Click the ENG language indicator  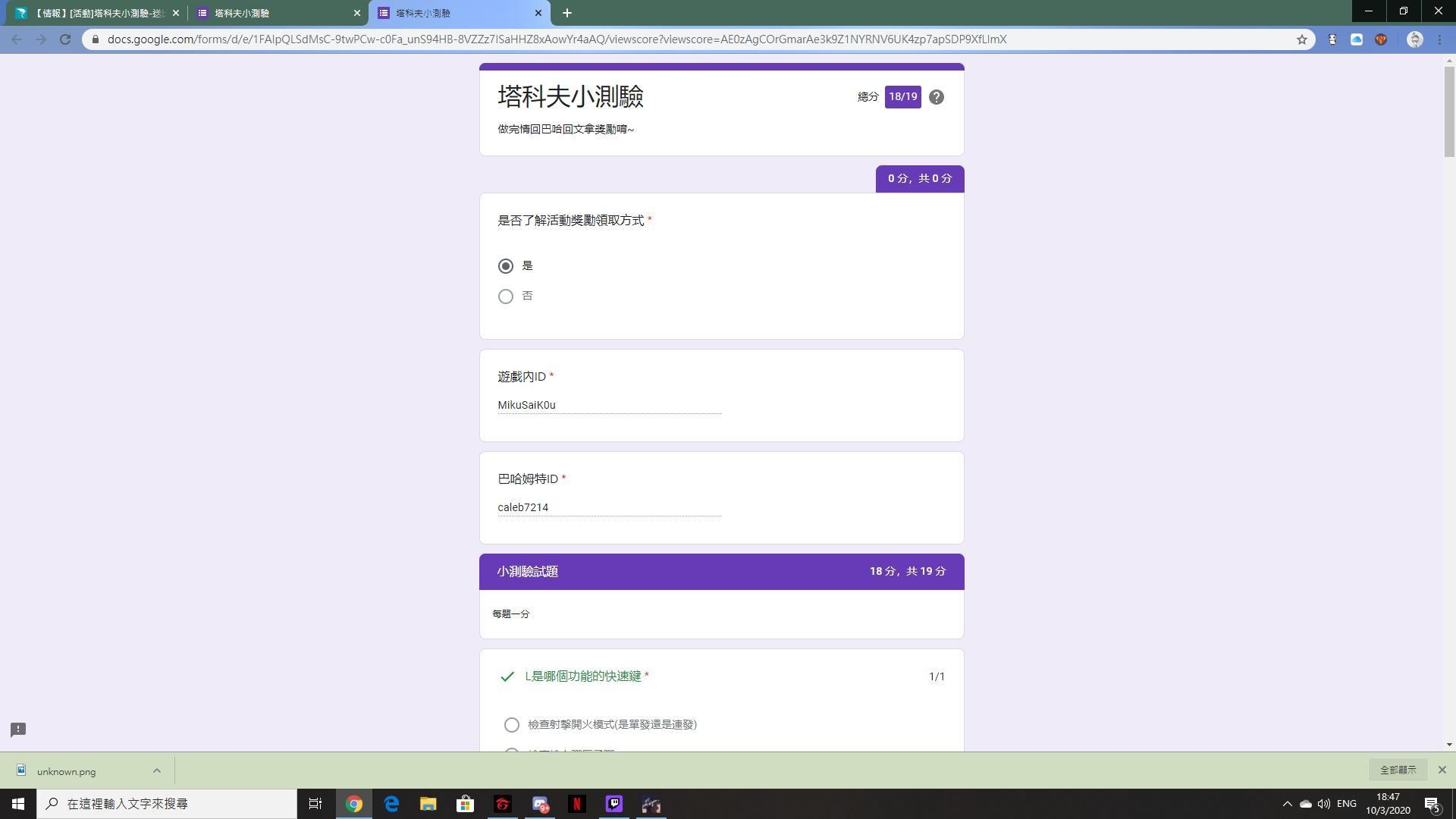1347,804
